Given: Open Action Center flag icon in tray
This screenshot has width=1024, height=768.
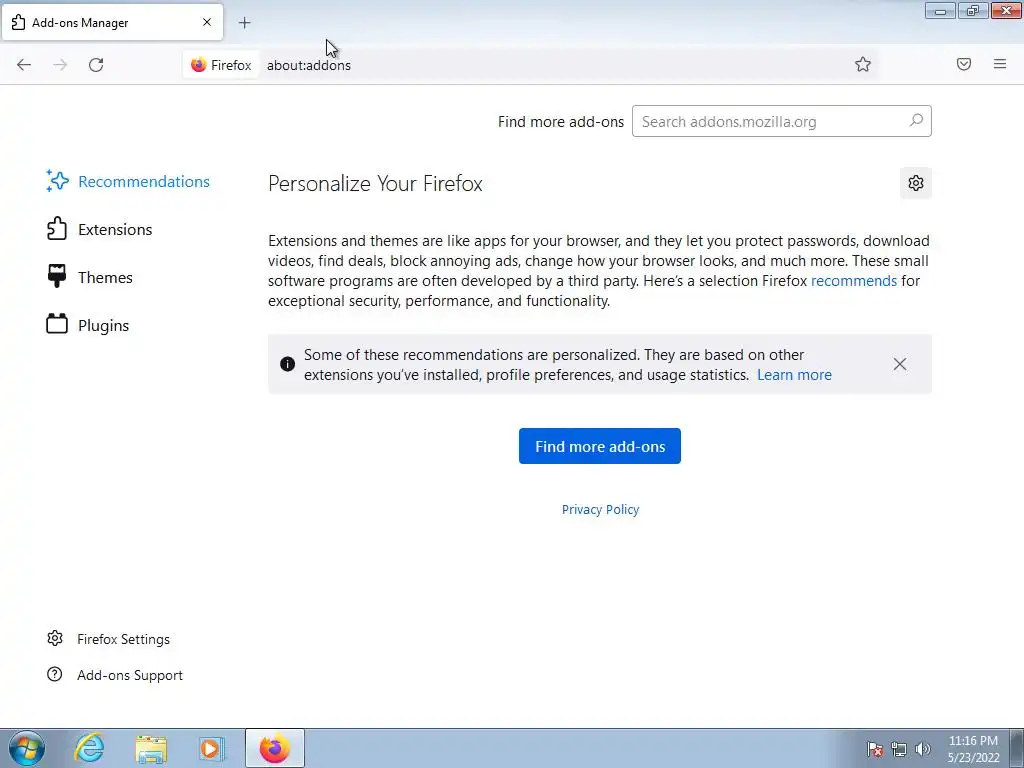Looking at the screenshot, I should (x=875, y=749).
